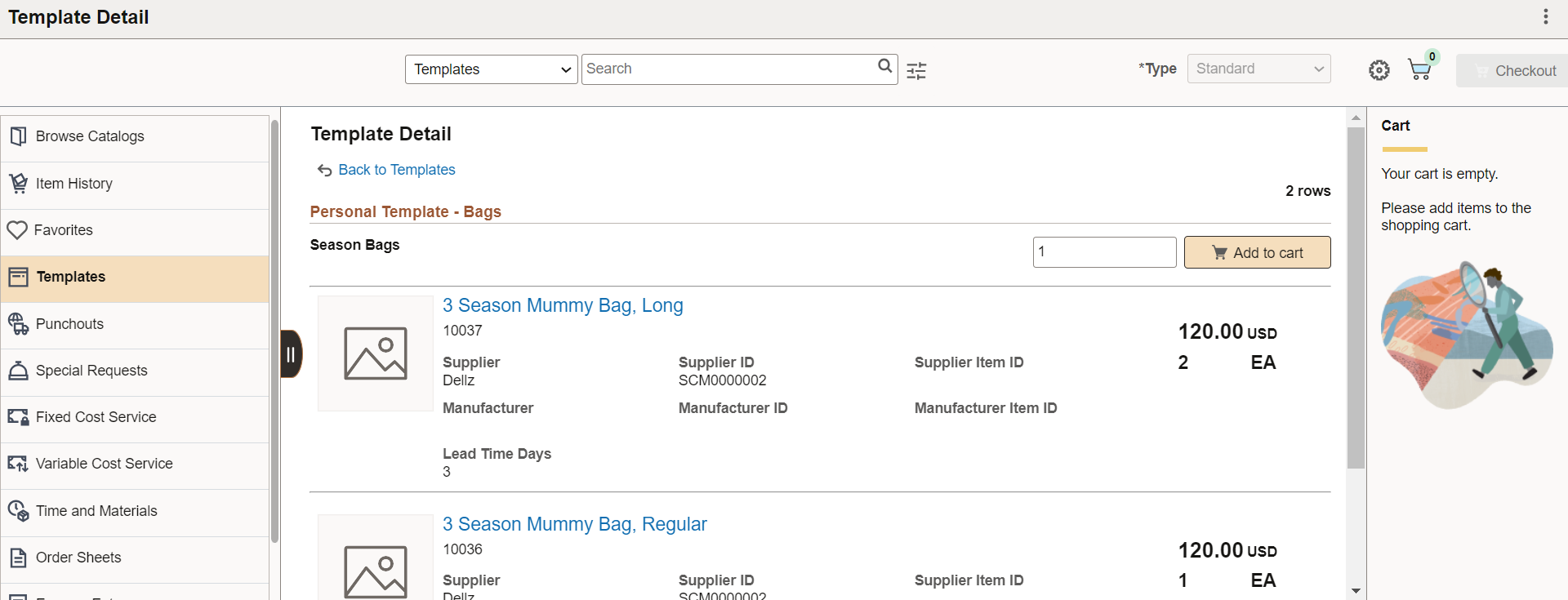
Task: Click the Dellz supplier name for Long bag
Action: tap(458, 380)
